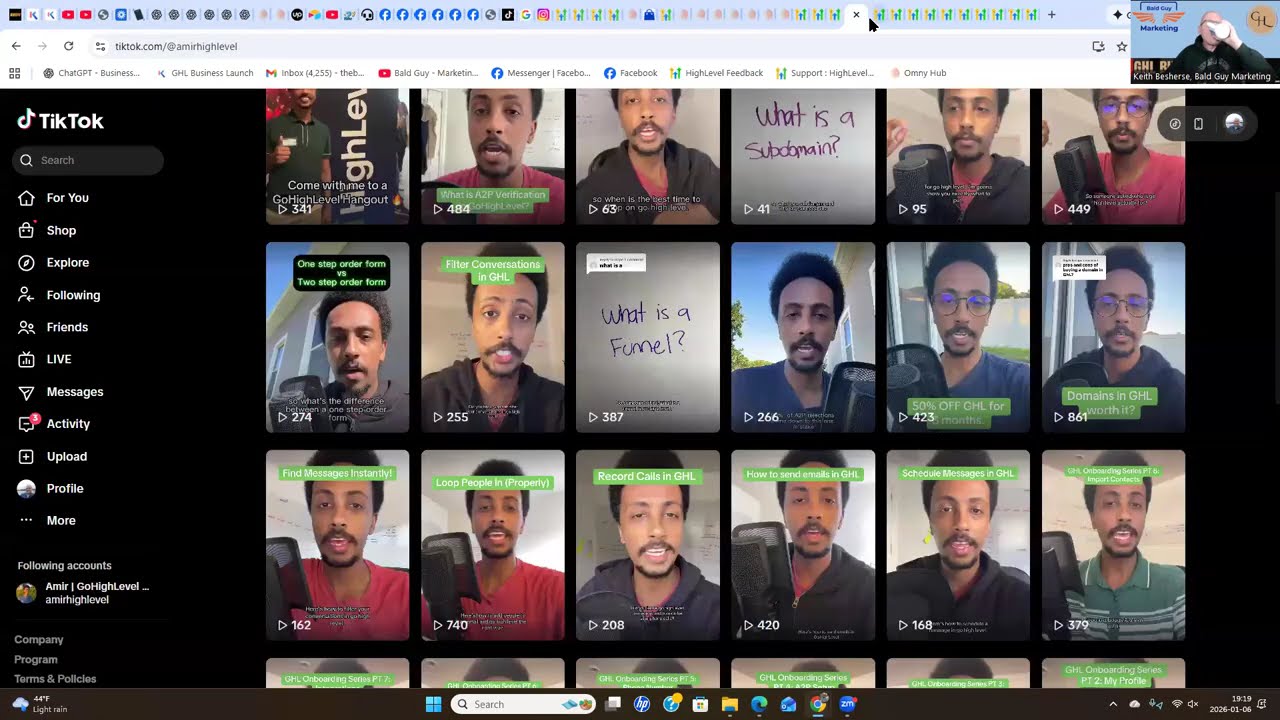The height and width of the screenshot is (720, 1280).
Task: Click the TikTok coin icon in floating toolbar
Action: pos(1175,124)
